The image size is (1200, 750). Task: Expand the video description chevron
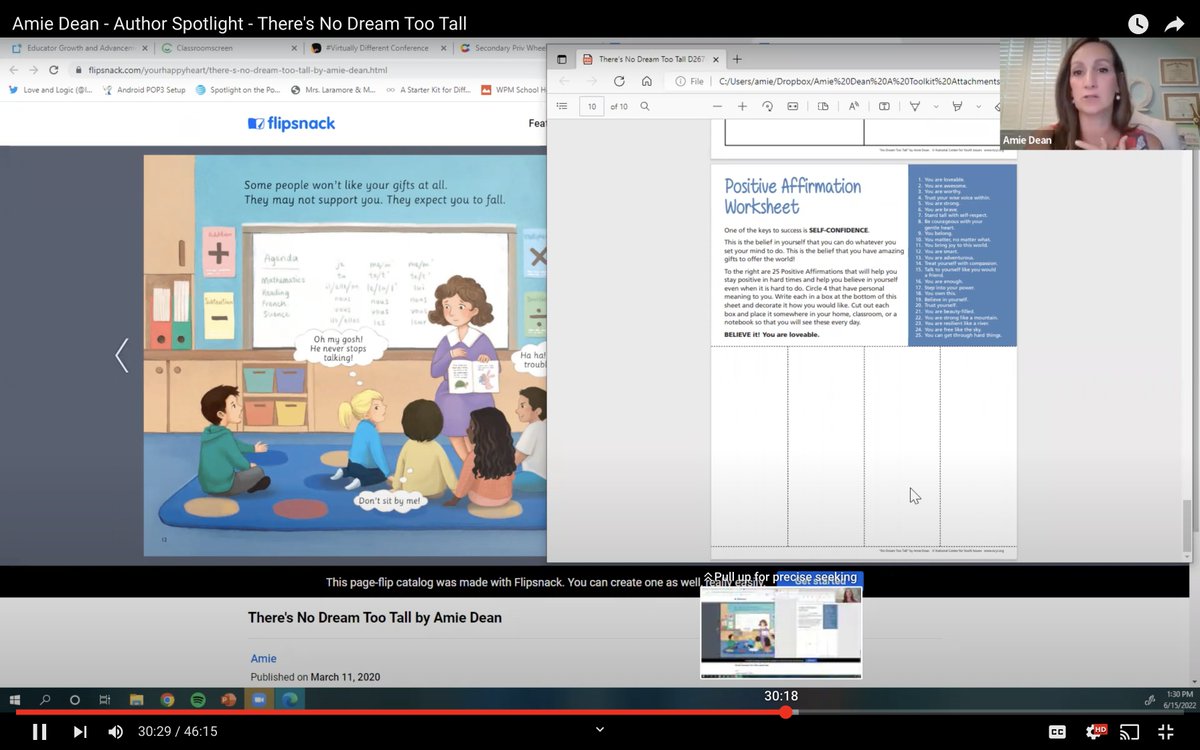click(598, 730)
